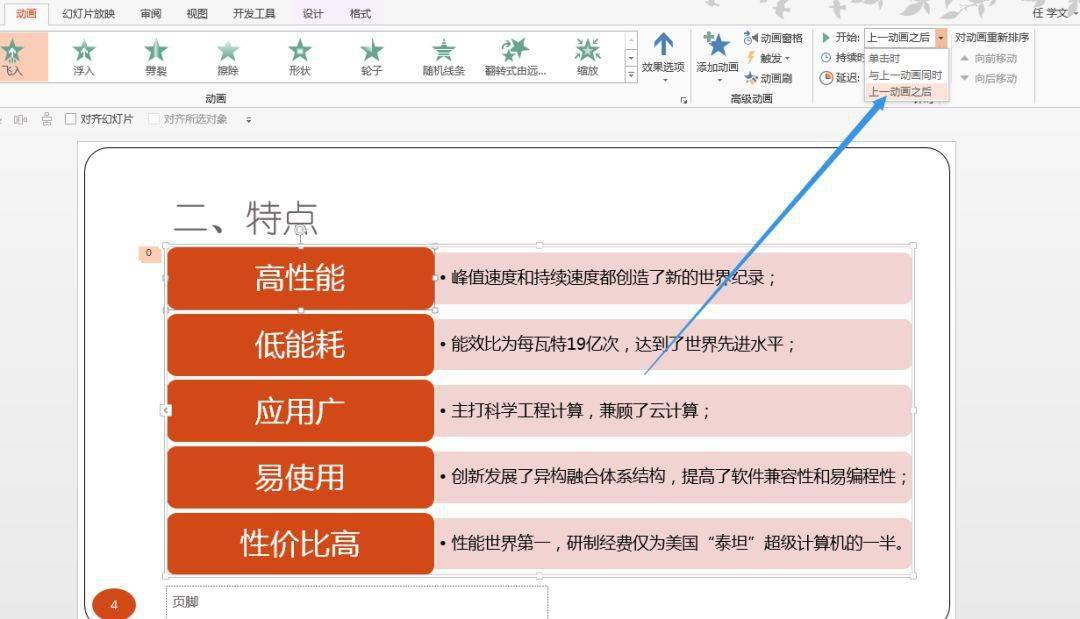
Task: Select the 性价比高 SmartArt block
Action: pos(300,543)
